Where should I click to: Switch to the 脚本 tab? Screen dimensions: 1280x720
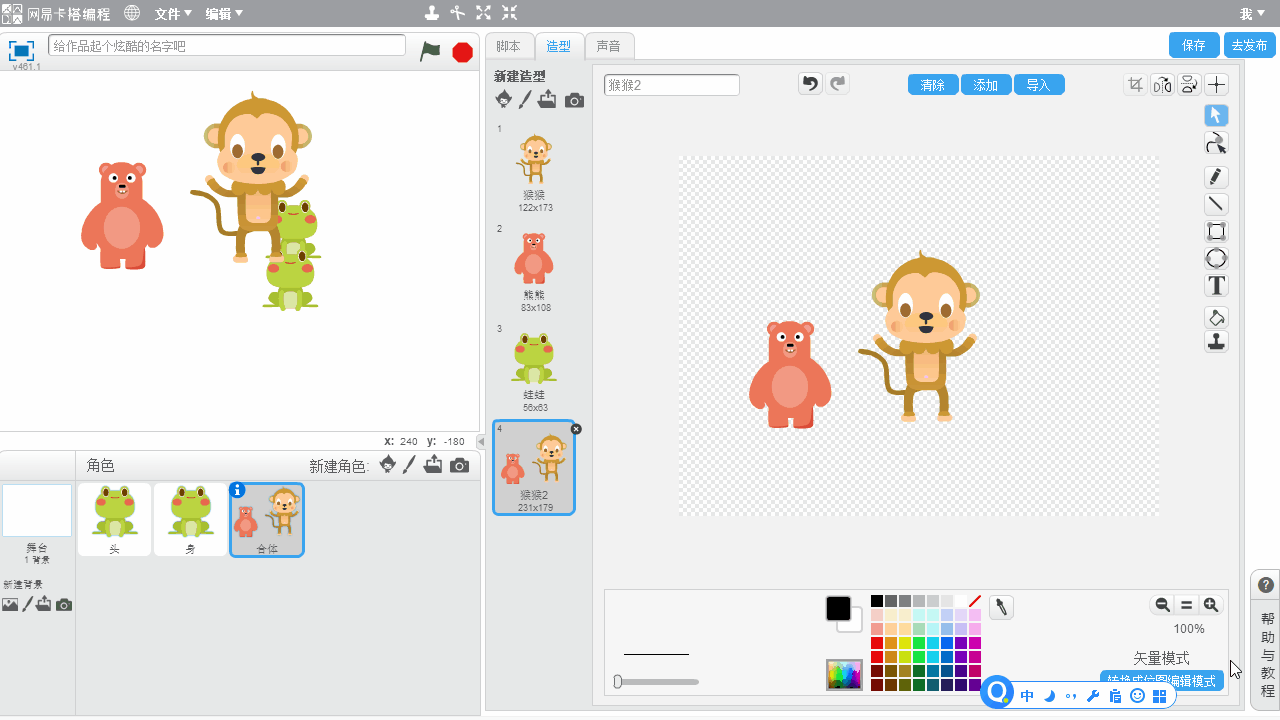click(509, 46)
